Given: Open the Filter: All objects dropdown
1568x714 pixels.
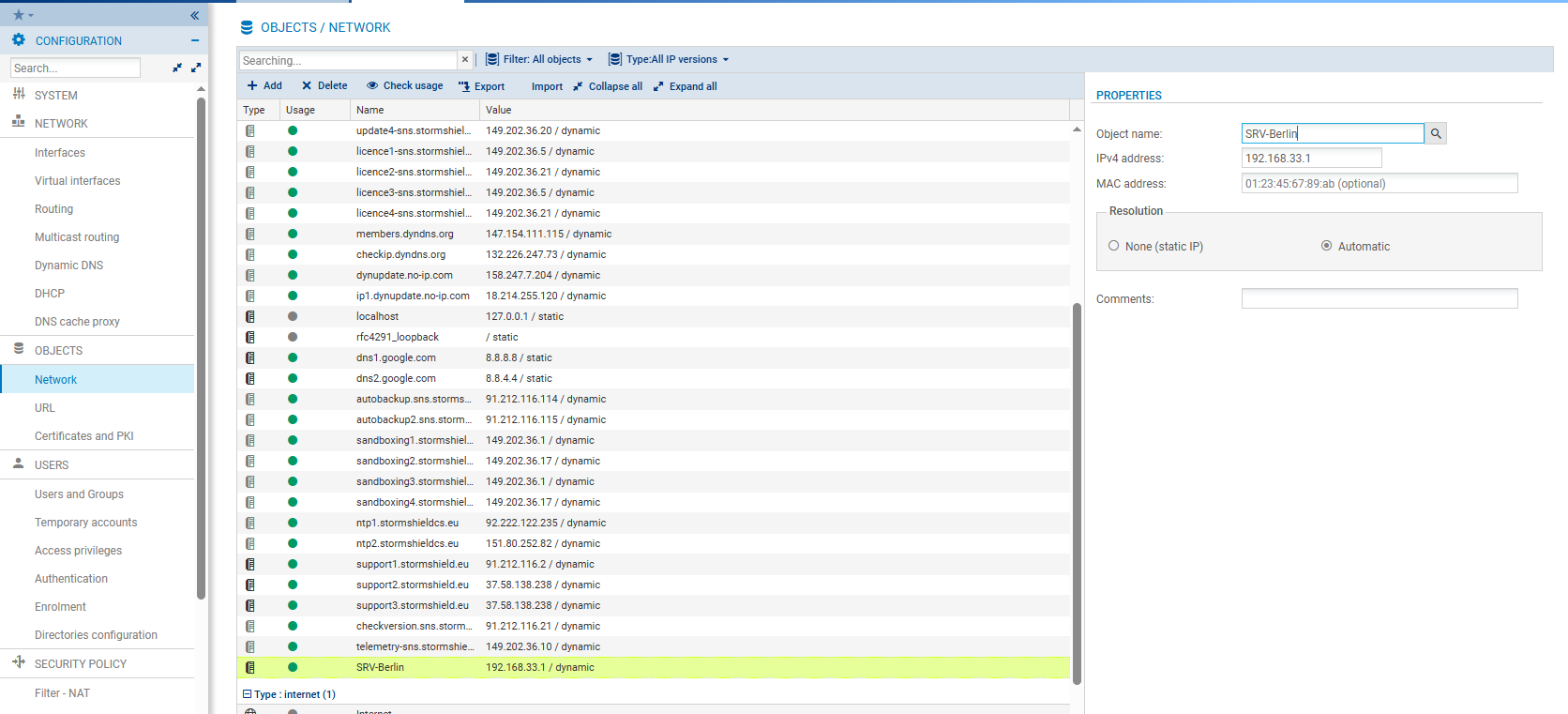Looking at the screenshot, I should pos(539,59).
